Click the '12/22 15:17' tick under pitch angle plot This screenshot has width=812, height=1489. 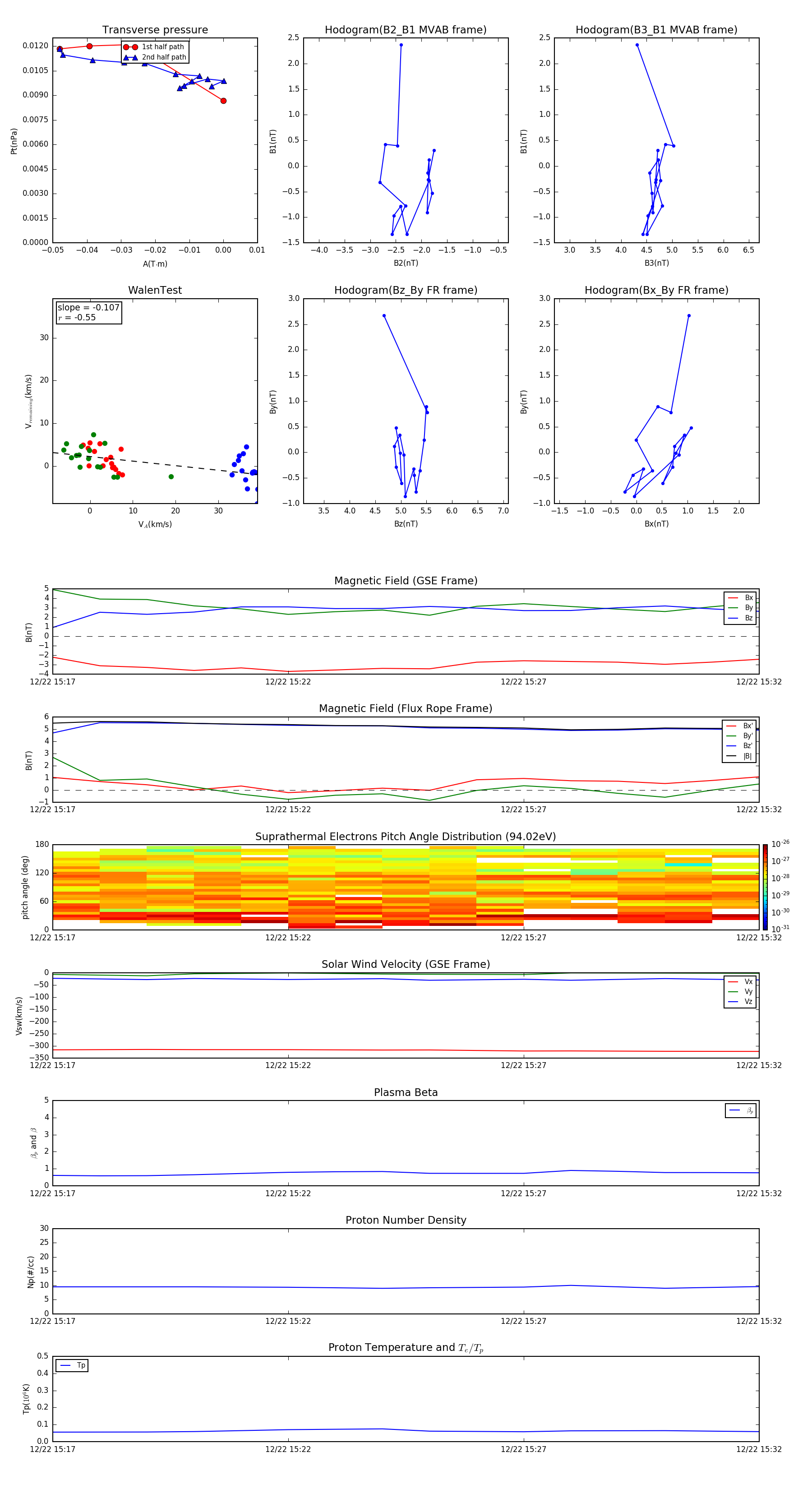pos(53,938)
